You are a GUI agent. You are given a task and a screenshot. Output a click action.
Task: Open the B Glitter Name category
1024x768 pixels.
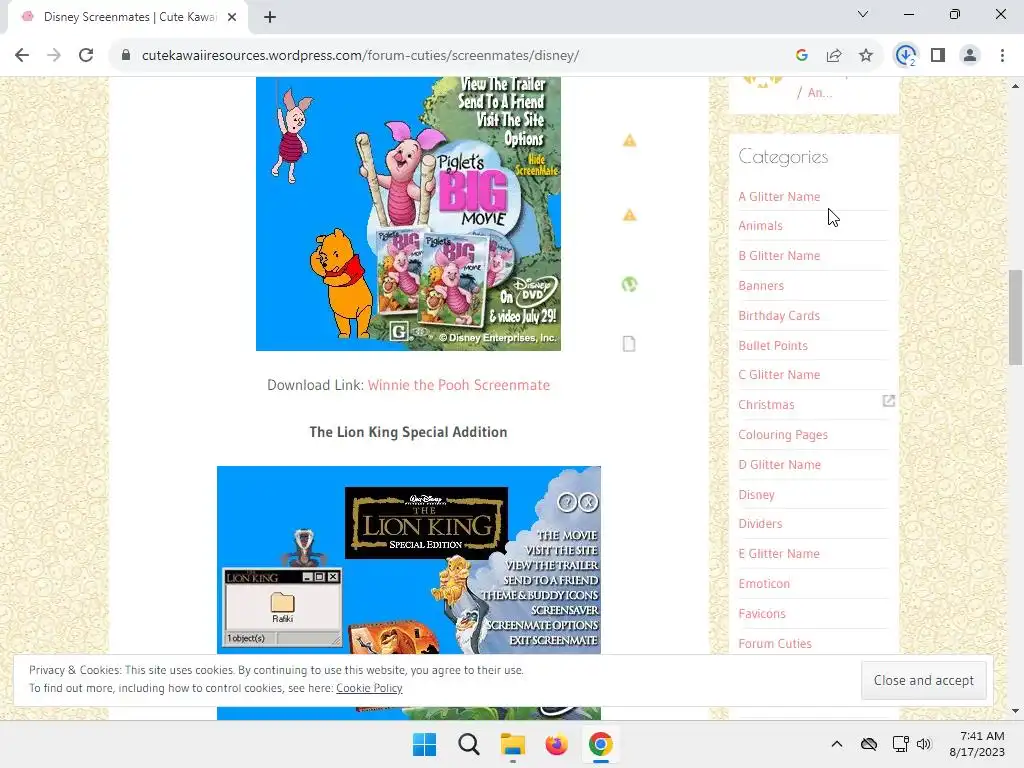coord(779,255)
